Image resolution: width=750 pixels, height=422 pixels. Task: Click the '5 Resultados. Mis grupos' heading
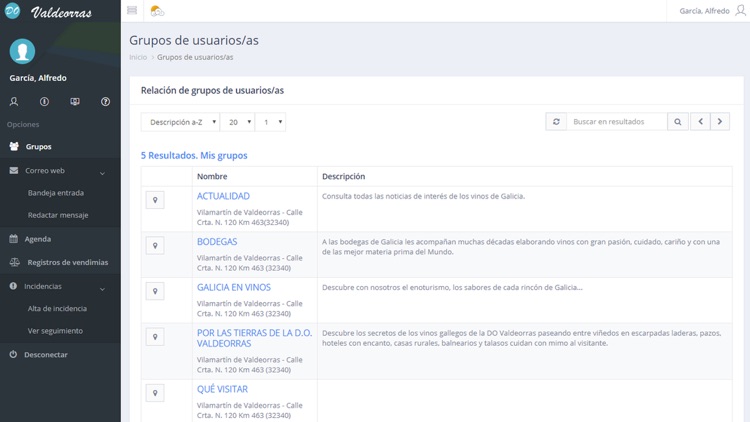194,155
